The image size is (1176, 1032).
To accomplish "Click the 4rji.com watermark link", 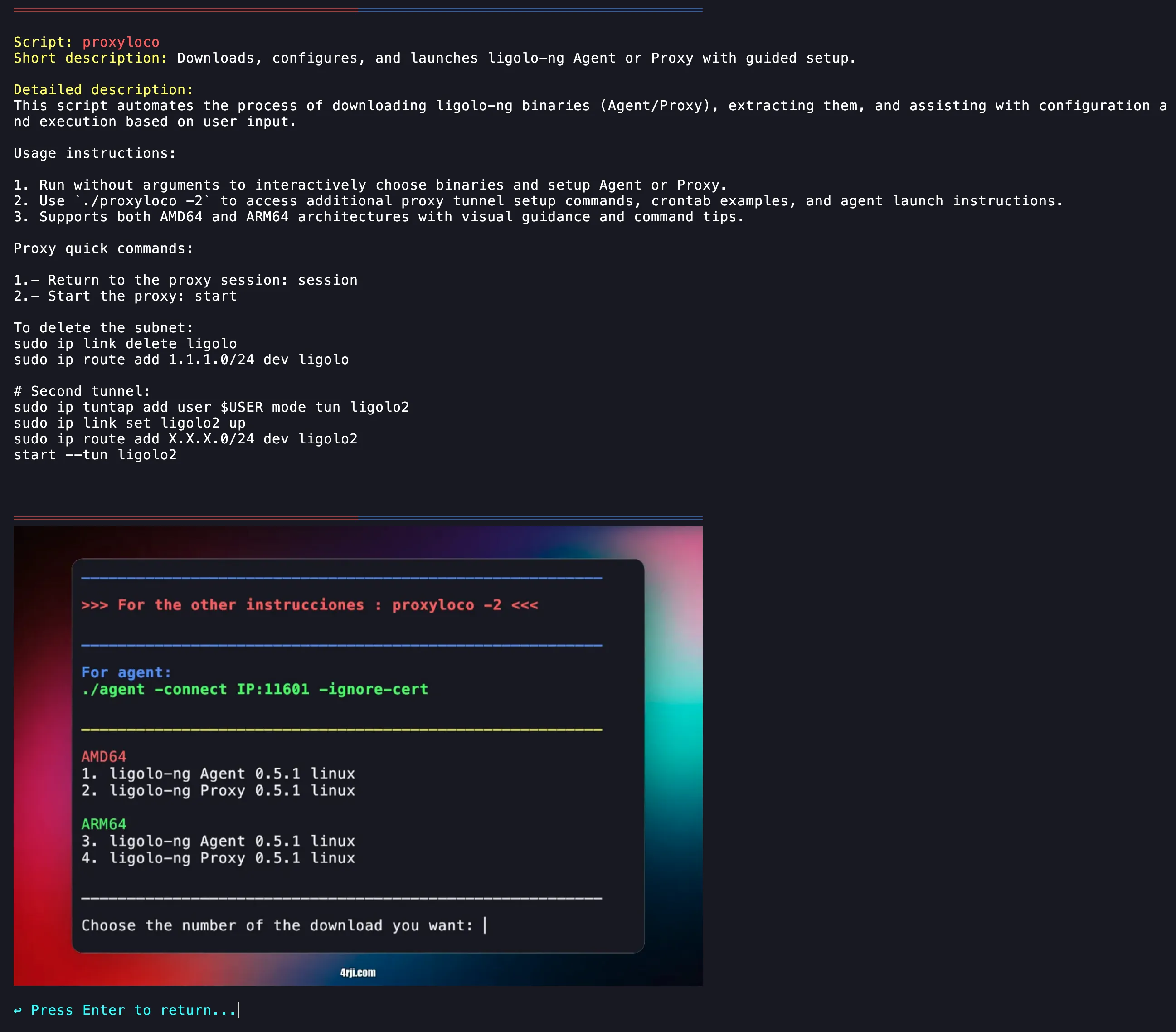I will pos(357,974).
